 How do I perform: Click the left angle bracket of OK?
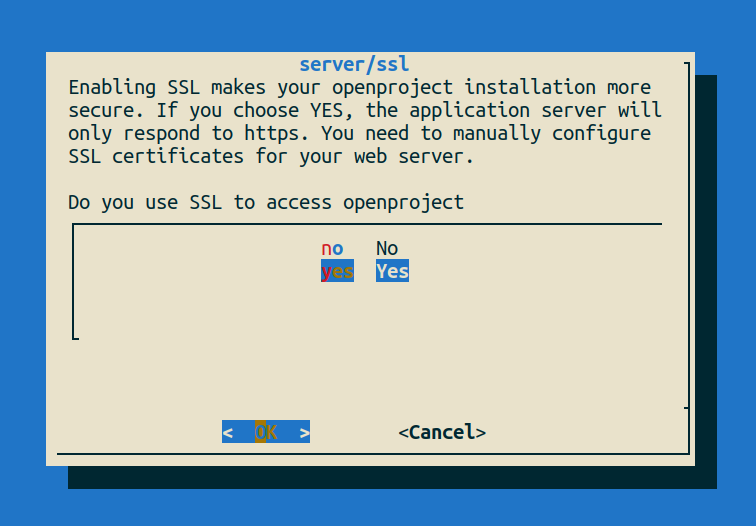(228, 432)
